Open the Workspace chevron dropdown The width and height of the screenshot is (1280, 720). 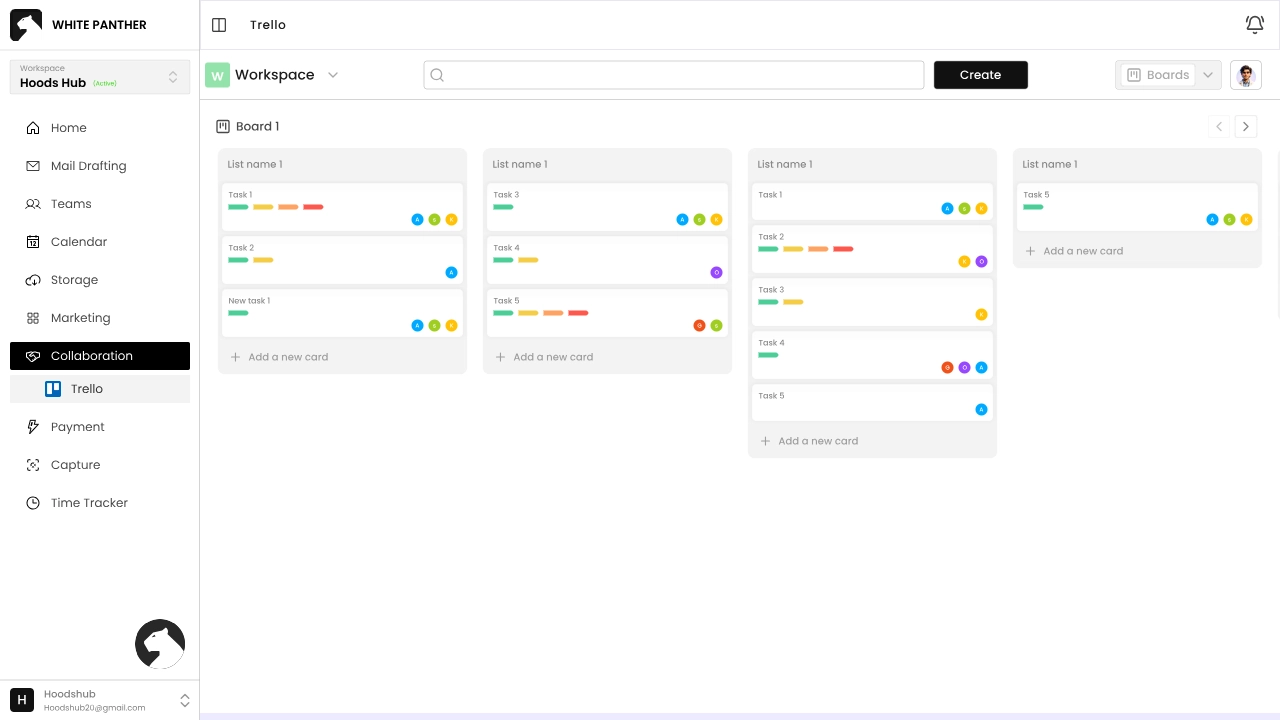point(333,75)
